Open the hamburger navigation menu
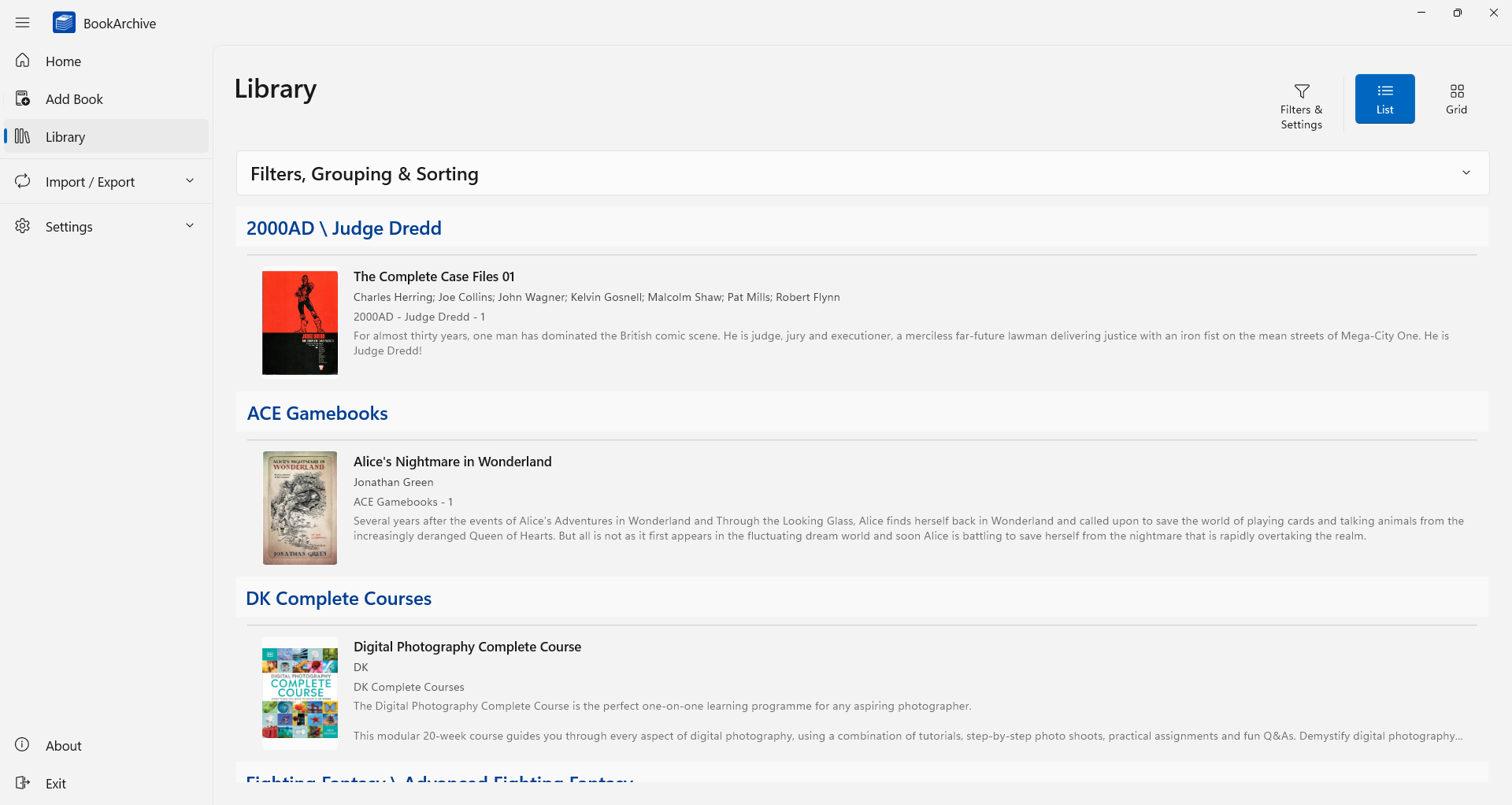This screenshot has height=805, width=1512. point(22,23)
